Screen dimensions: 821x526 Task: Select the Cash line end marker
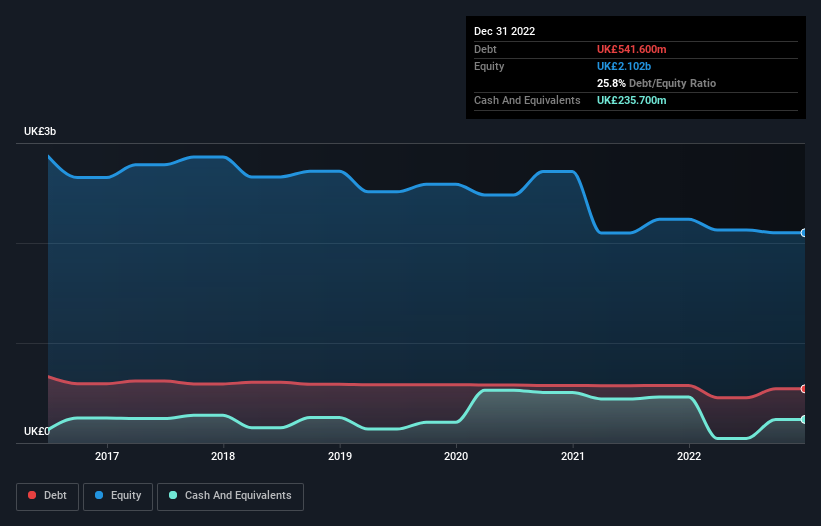click(x=804, y=420)
